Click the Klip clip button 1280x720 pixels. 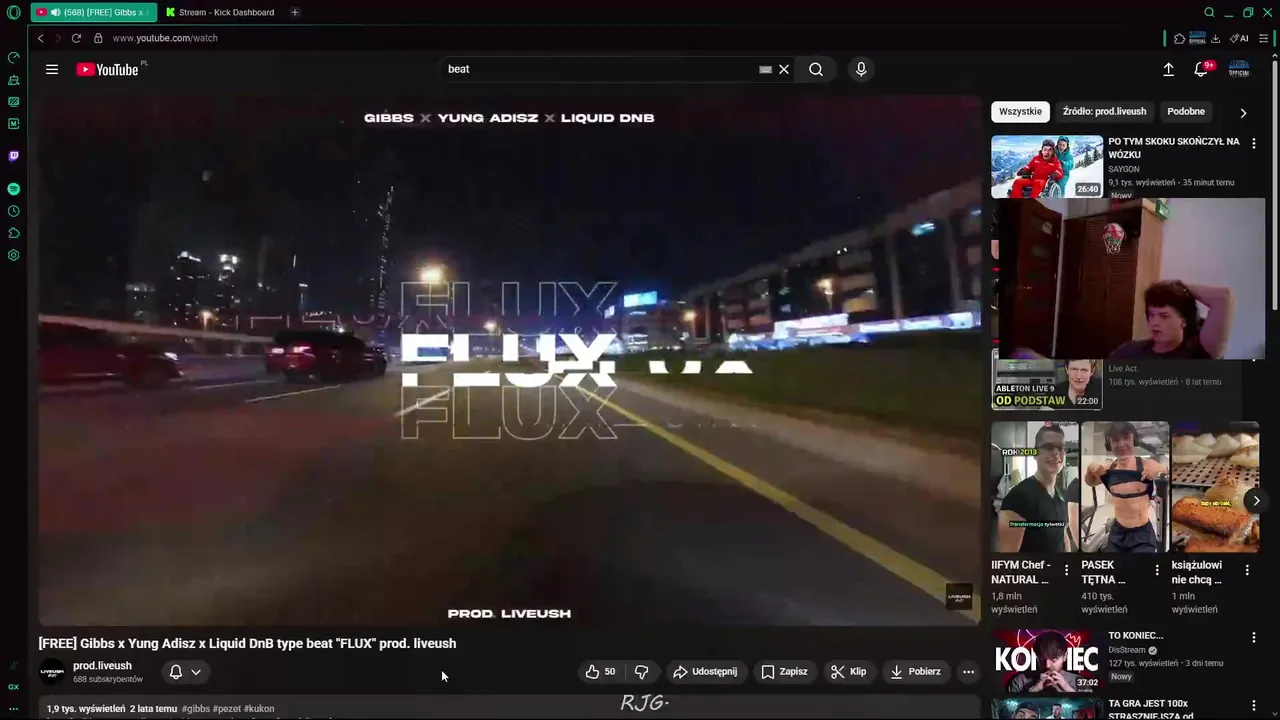(848, 672)
